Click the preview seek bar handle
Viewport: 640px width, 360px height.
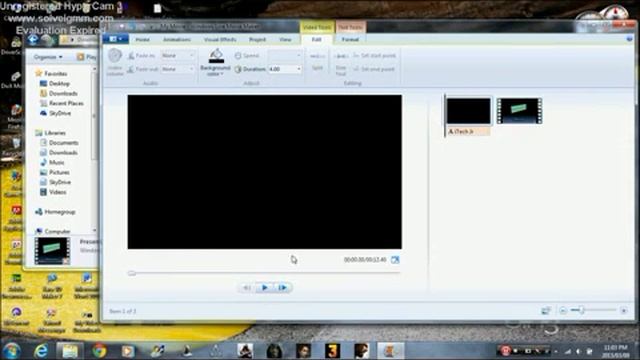(131, 273)
